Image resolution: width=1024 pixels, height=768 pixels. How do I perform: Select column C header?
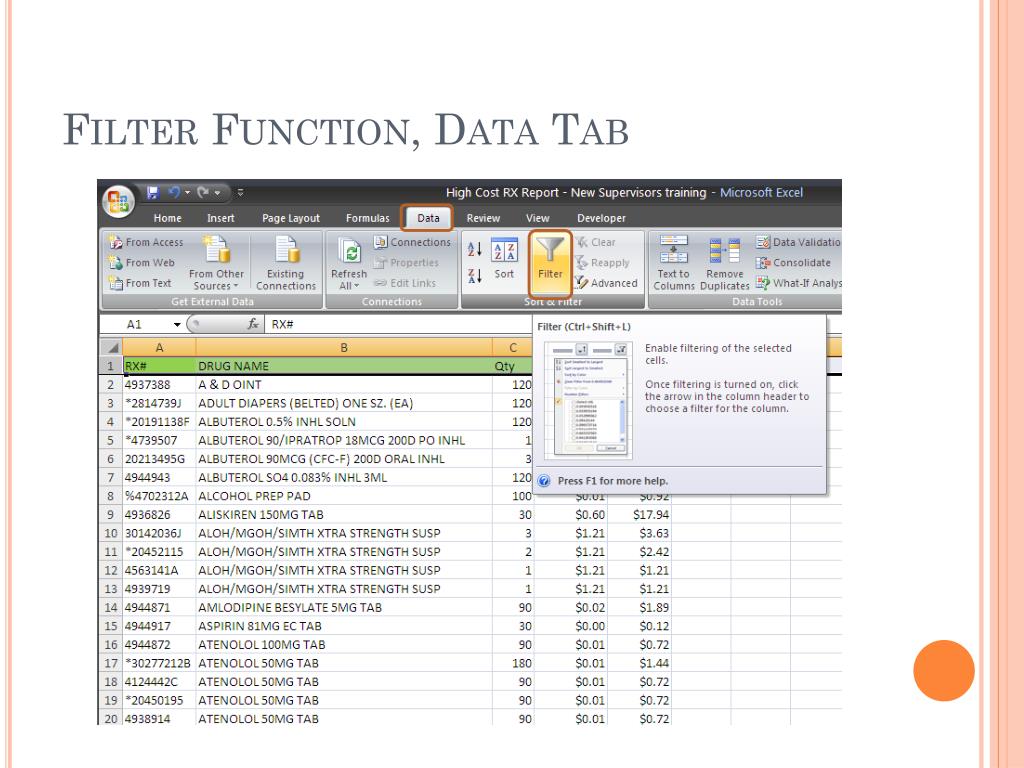[x=513, y=347]
